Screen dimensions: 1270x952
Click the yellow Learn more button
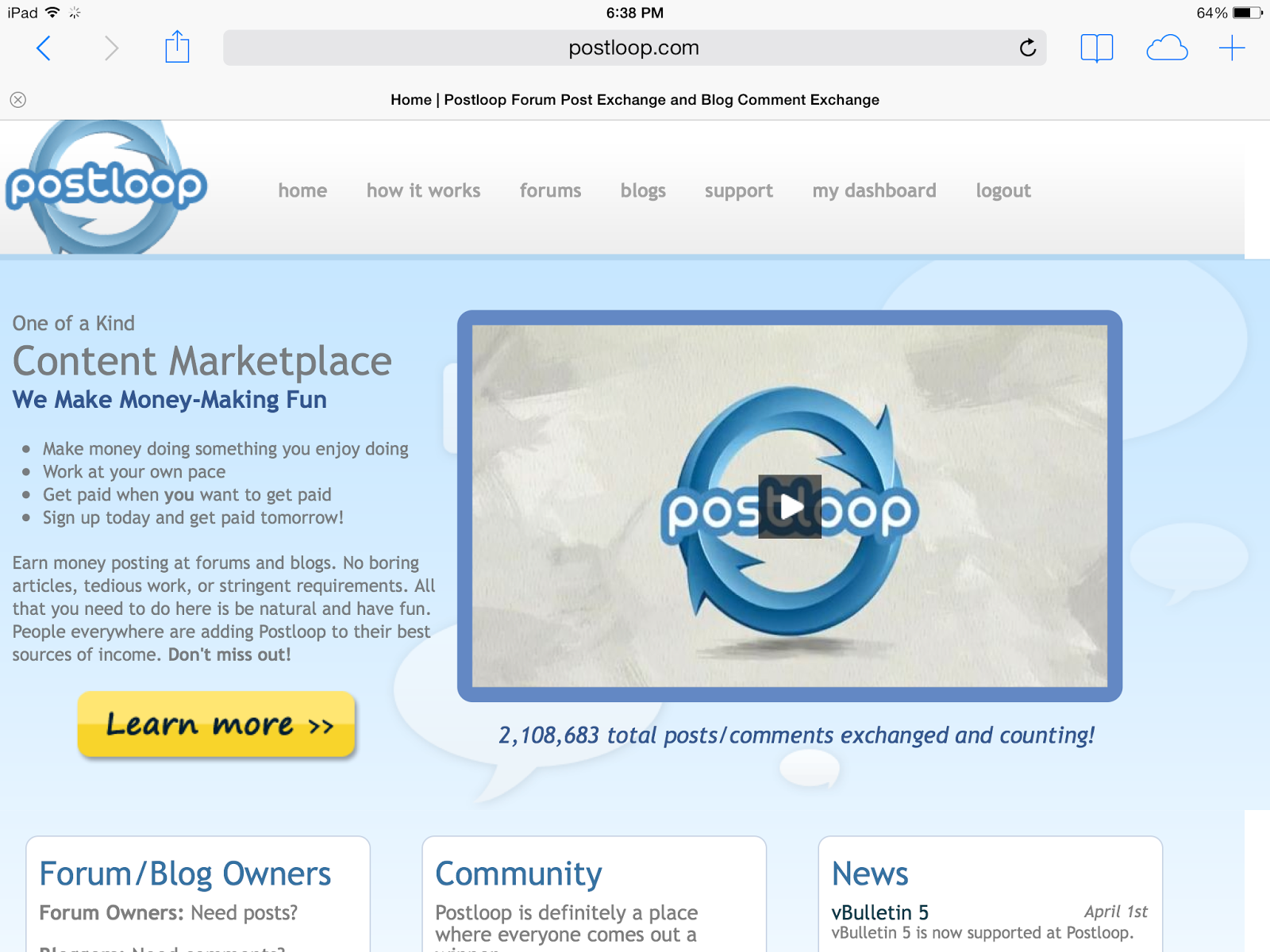[x=216, y=724]
